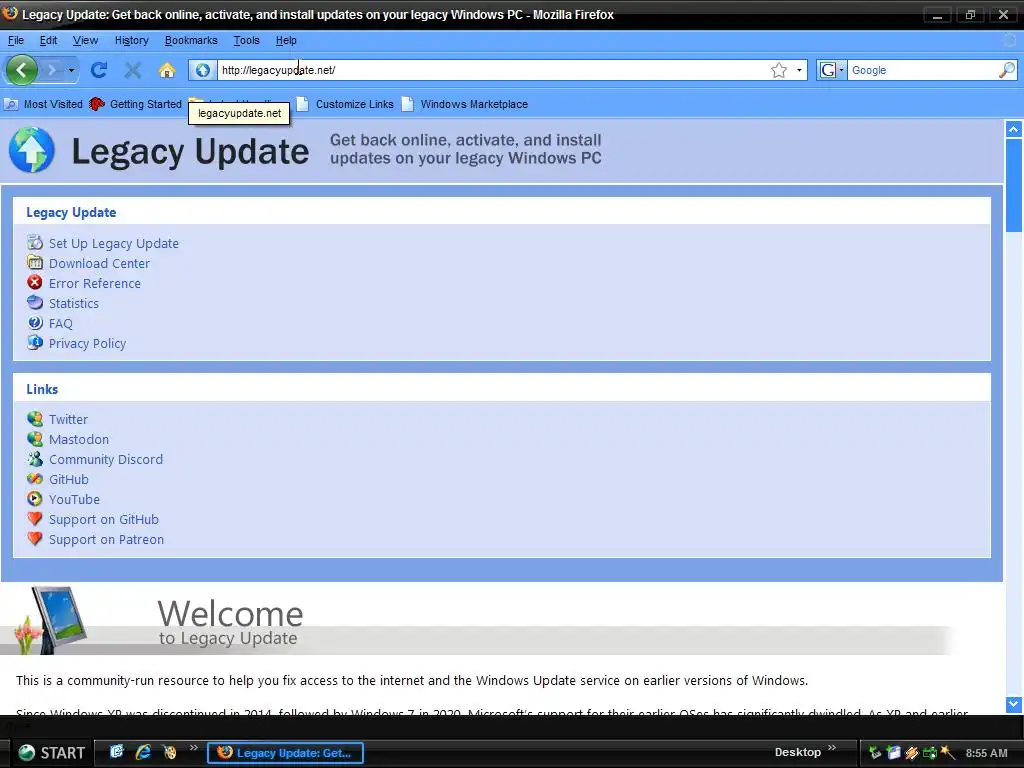Viewport: 1024px width, 768px height.
Task: Launch Internet Explorer from the quick launch
Action: coord(143,752)
